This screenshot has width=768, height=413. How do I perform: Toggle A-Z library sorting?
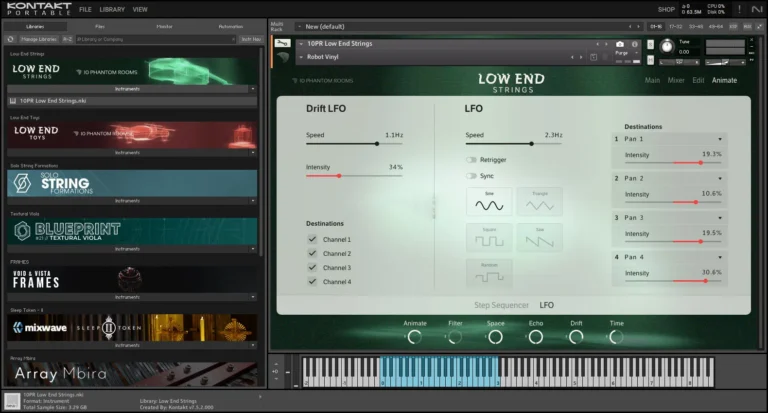(67, 39)
